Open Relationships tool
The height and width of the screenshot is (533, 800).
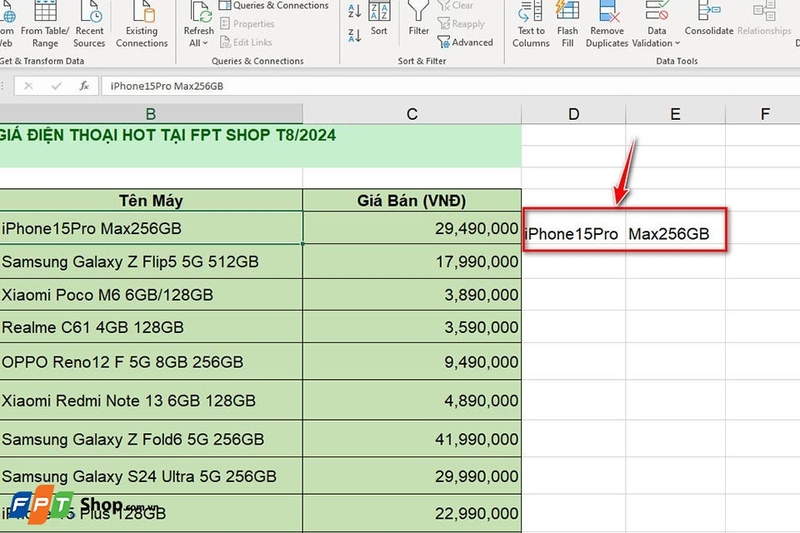pyautogui.click(x=764, y=18)
